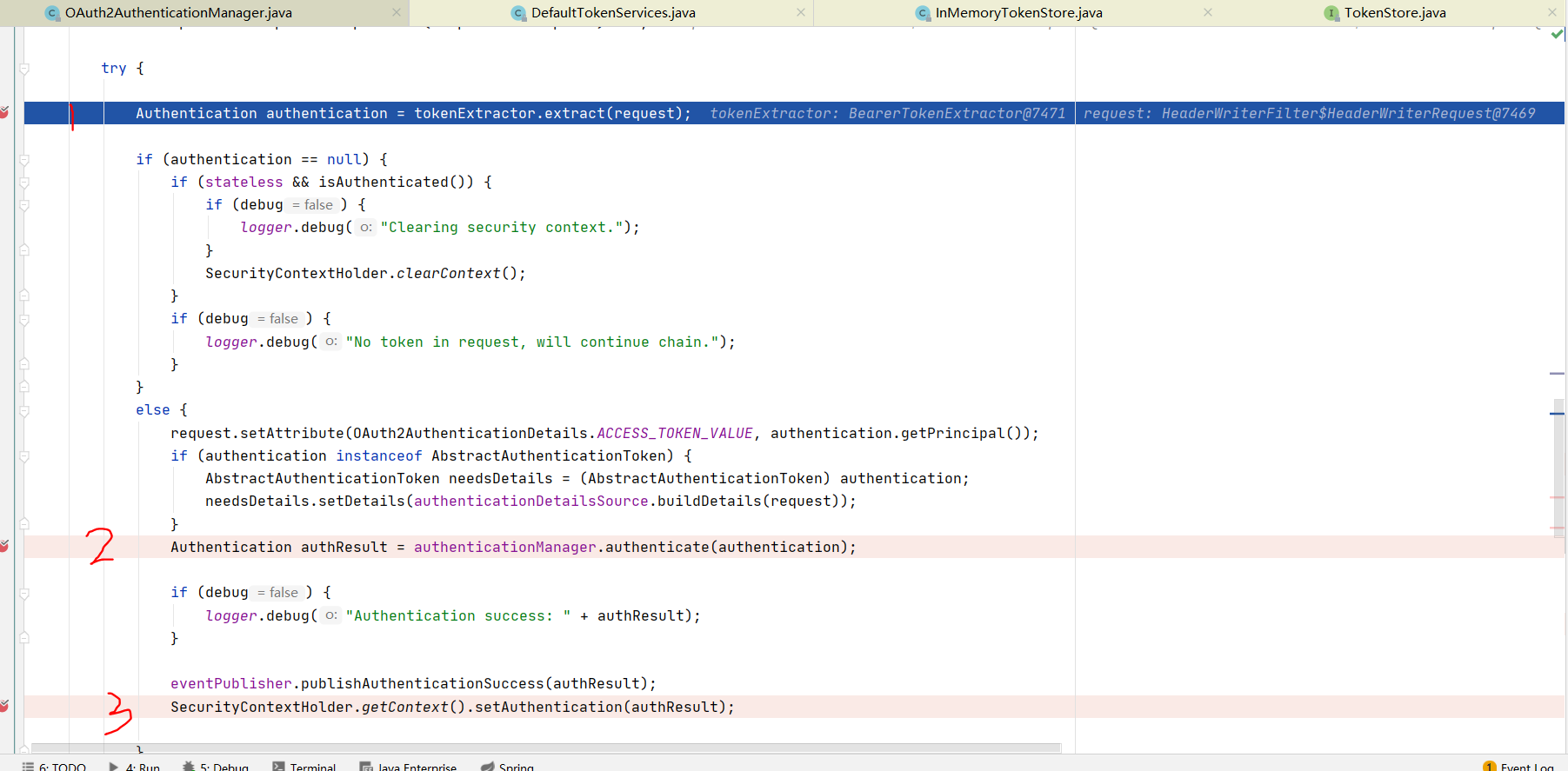Image resolution: width=1568 pixels, height=771 pixels.
Task: Click 'isAuthenticated()' call in the condition
Action: tap(397, 182)
